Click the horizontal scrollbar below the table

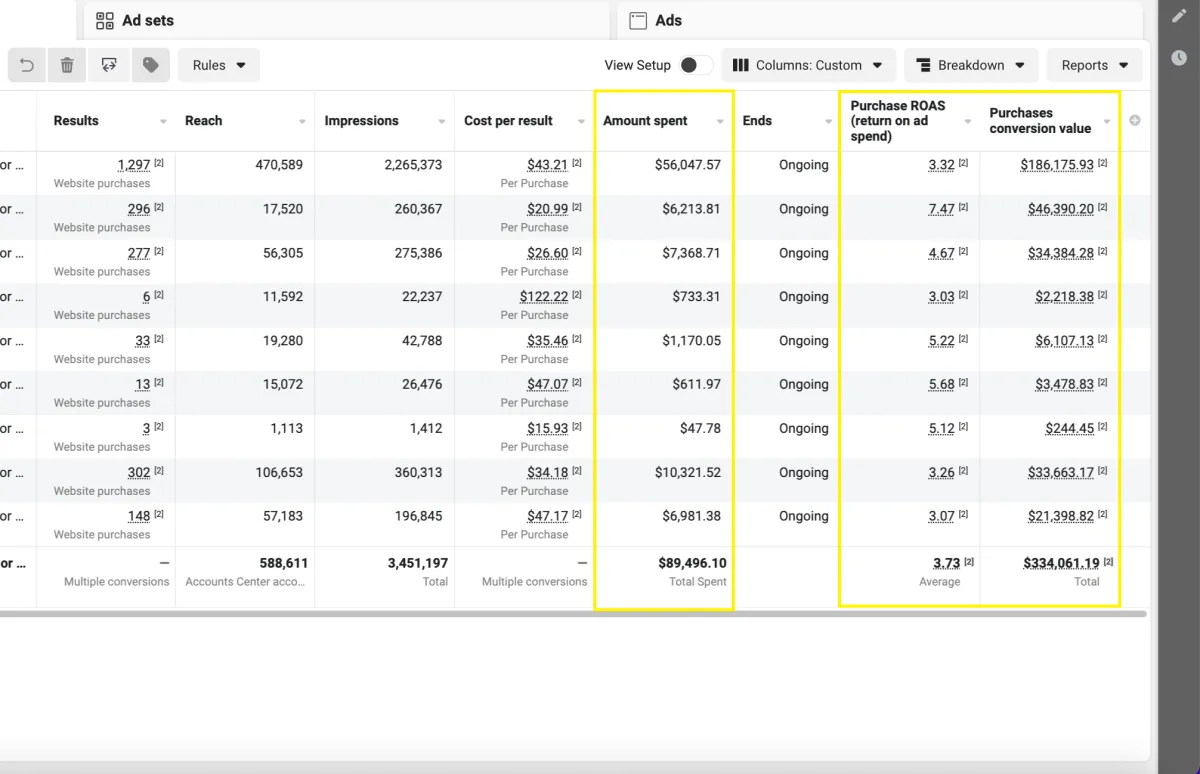pyautogui.click(x=573, y=614)
